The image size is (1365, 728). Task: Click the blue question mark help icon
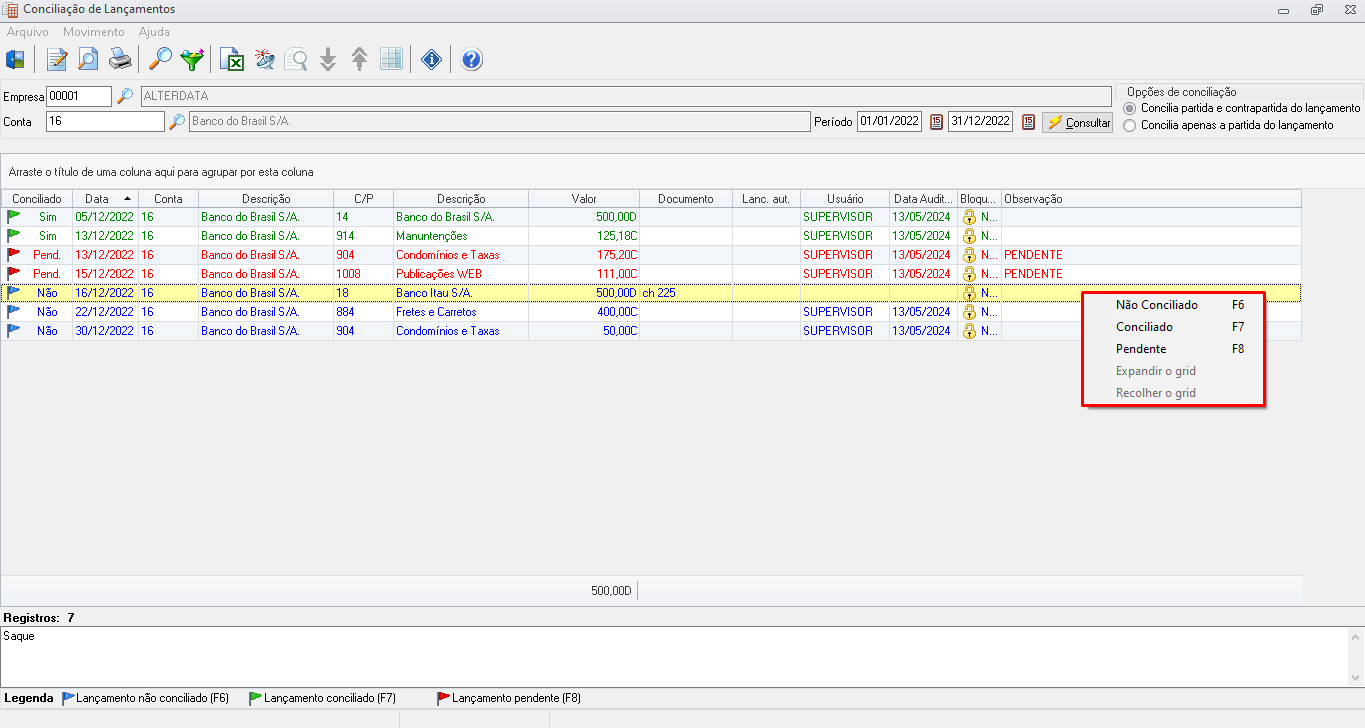[472, 59]
